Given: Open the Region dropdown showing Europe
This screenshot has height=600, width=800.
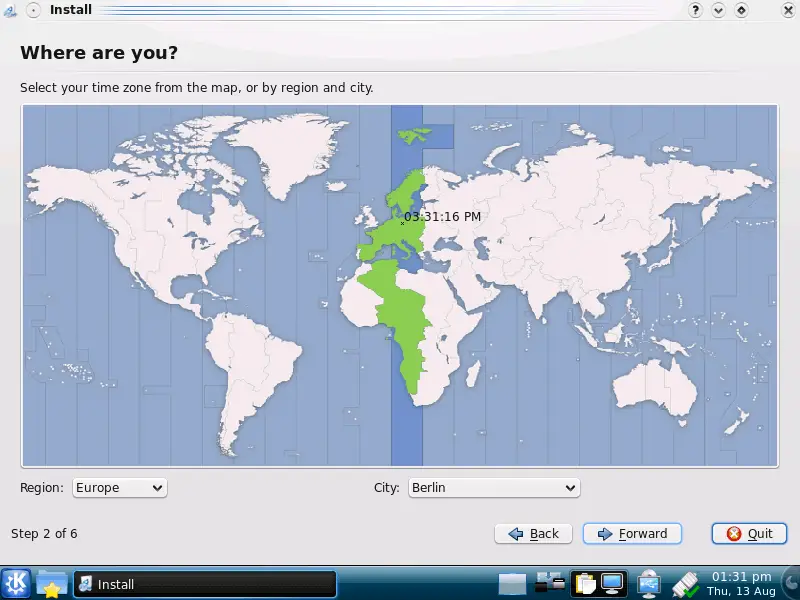Looking at the screenshot, I should click(119, 488).
